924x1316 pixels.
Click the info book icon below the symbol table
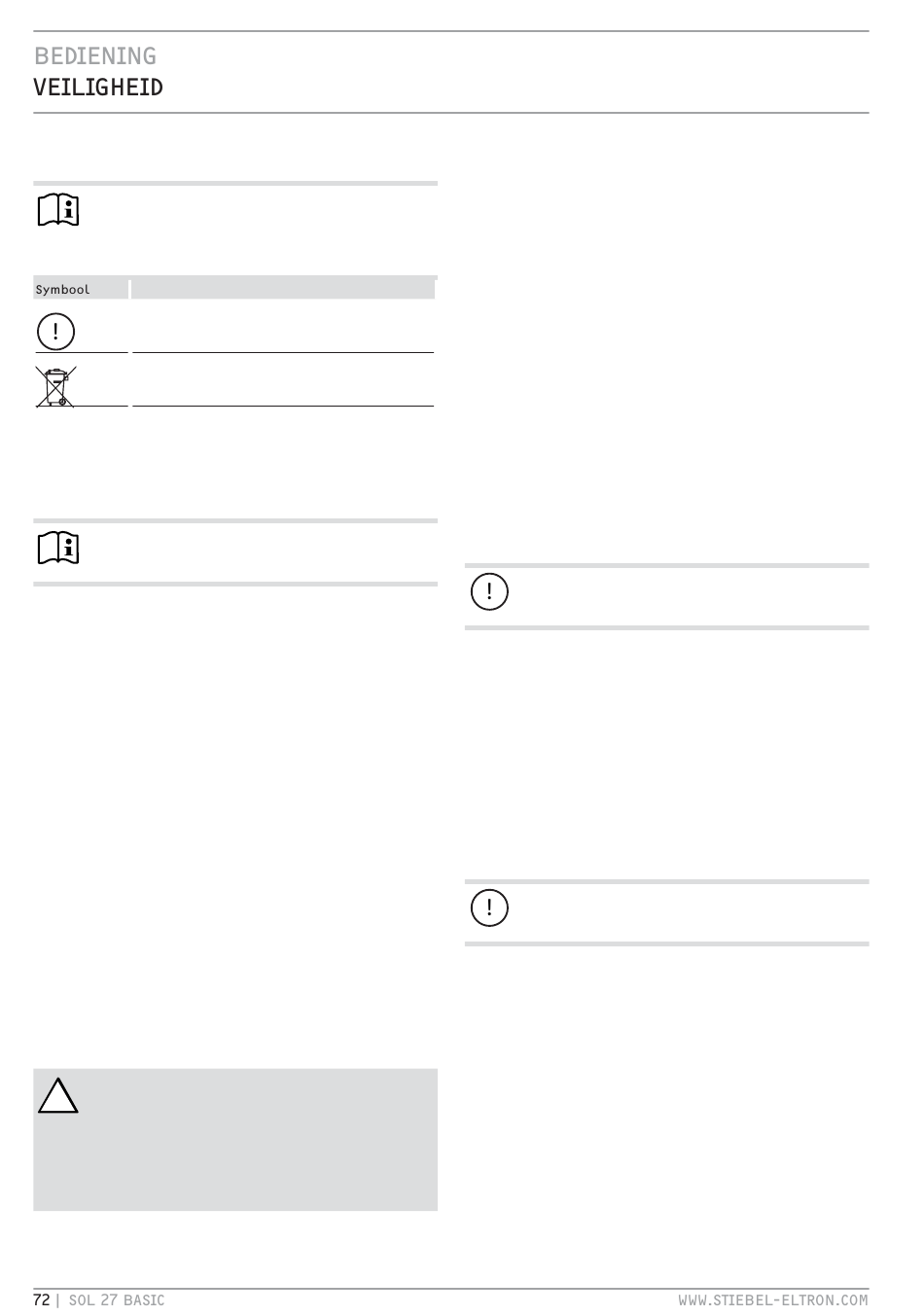[58, 549]
